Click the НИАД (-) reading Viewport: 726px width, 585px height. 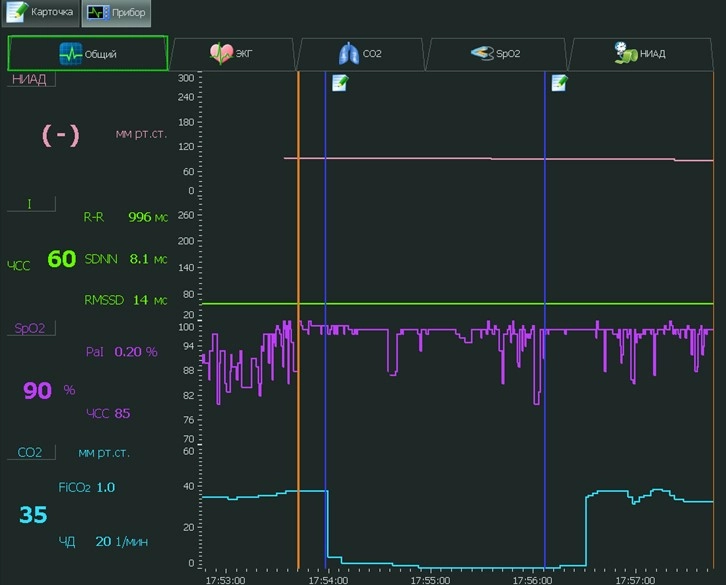[61, 135]
